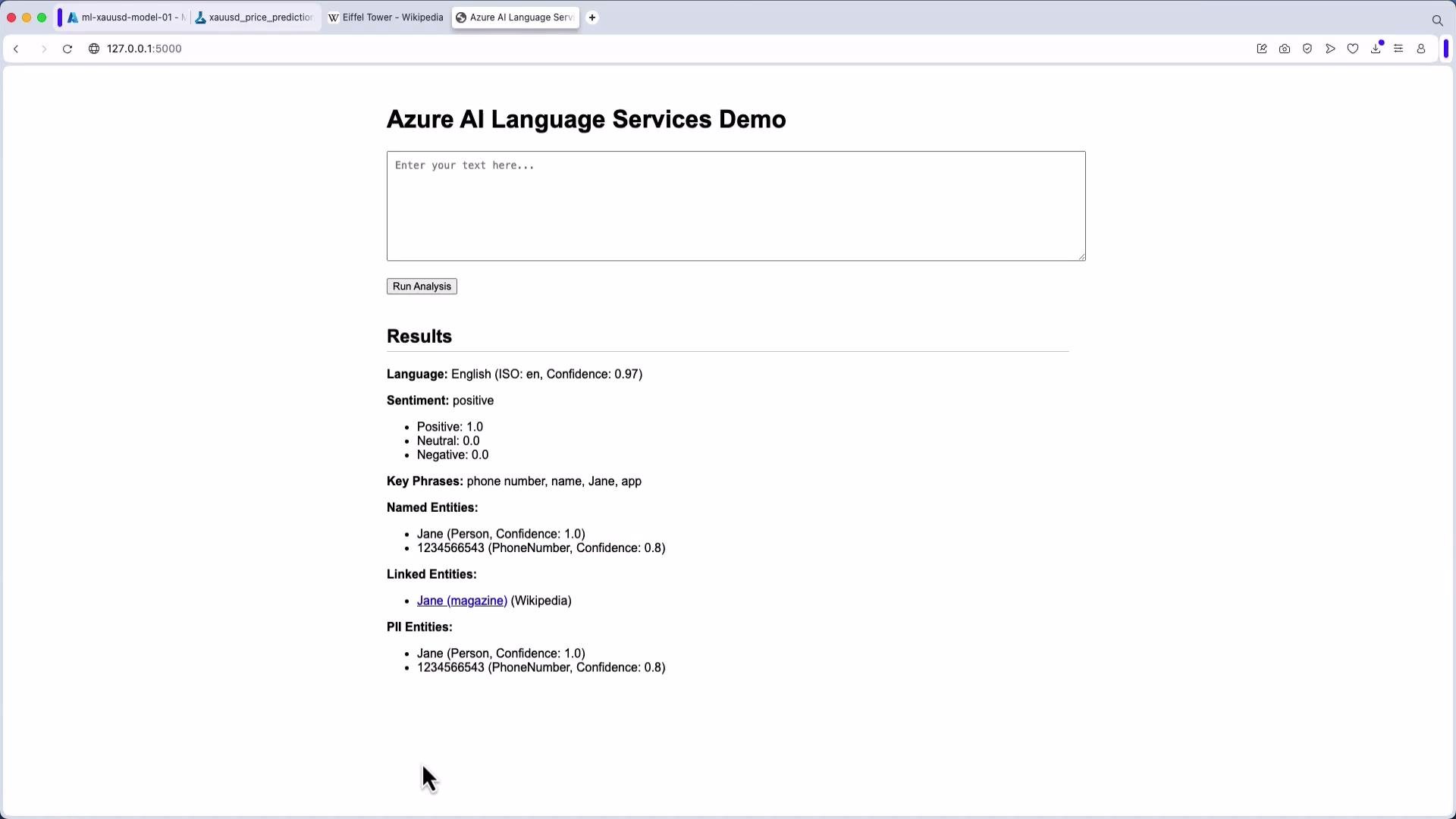1456x819 pixels.
Task: Switch to ml-xauusd-model-01 tab
Action: pos(126,17)
